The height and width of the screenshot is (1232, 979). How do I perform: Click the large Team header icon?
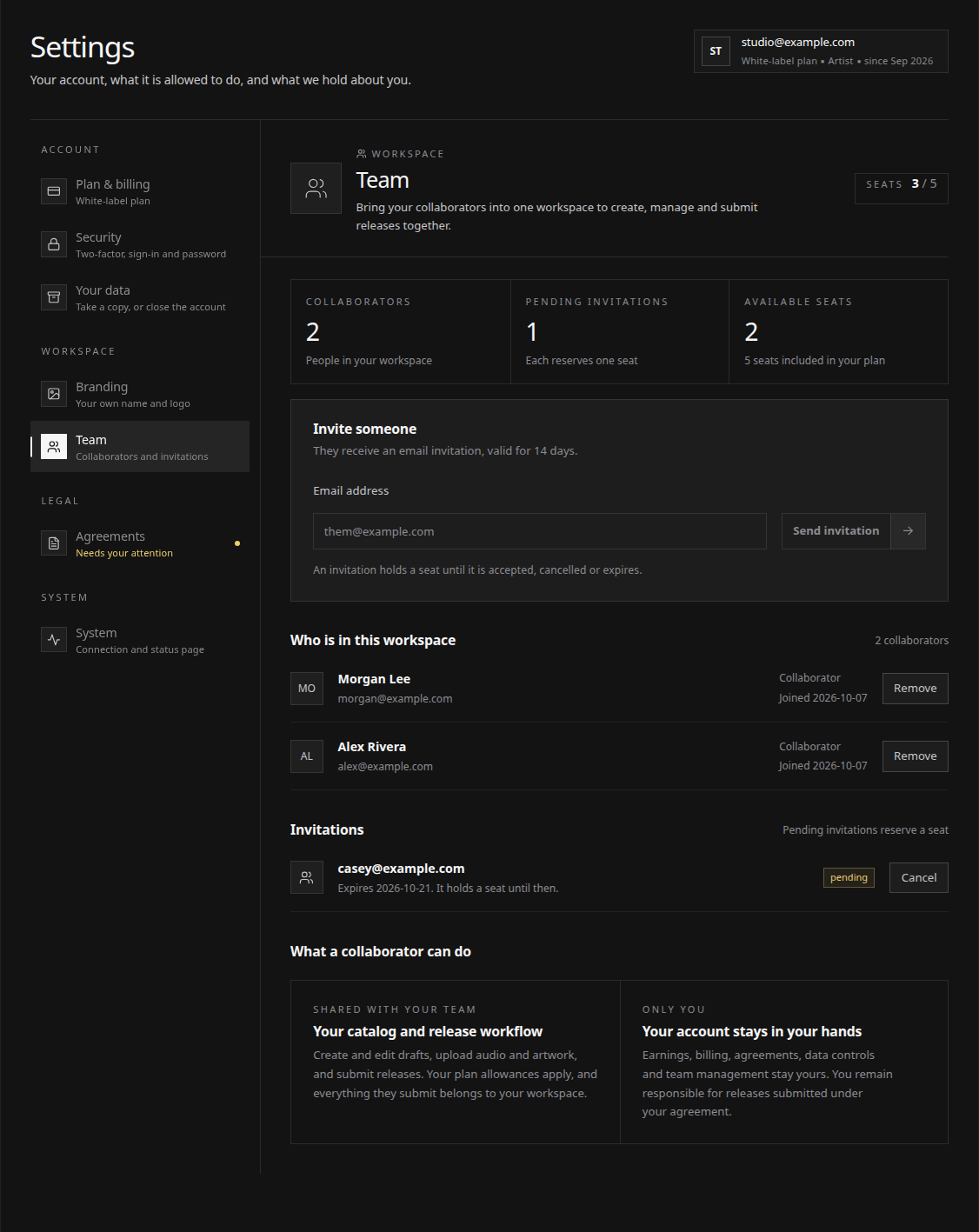pyautogui.click(x=316, y=189)
